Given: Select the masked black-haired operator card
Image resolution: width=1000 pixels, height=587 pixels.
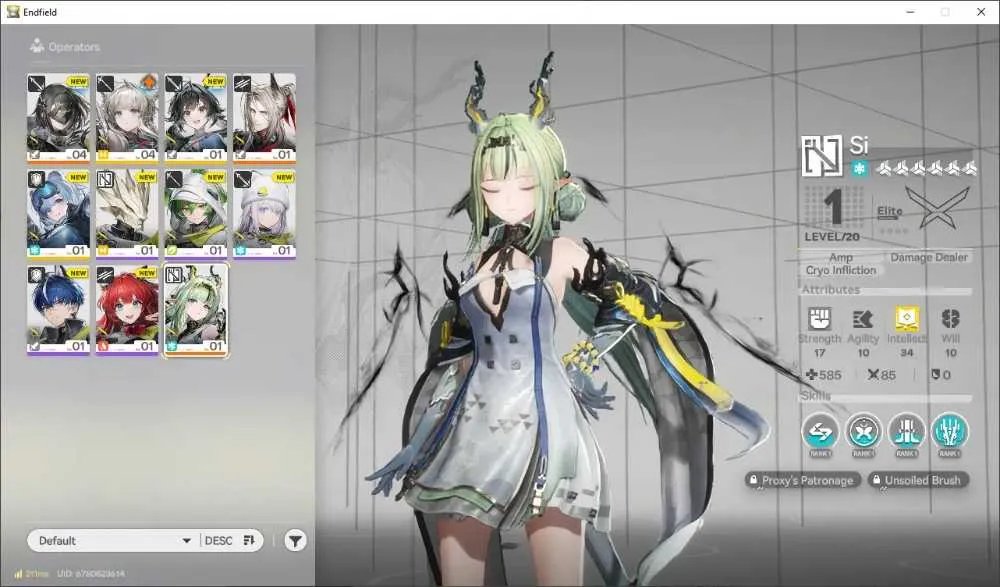Looking at the screenshot, I should (x=58, y=118).
